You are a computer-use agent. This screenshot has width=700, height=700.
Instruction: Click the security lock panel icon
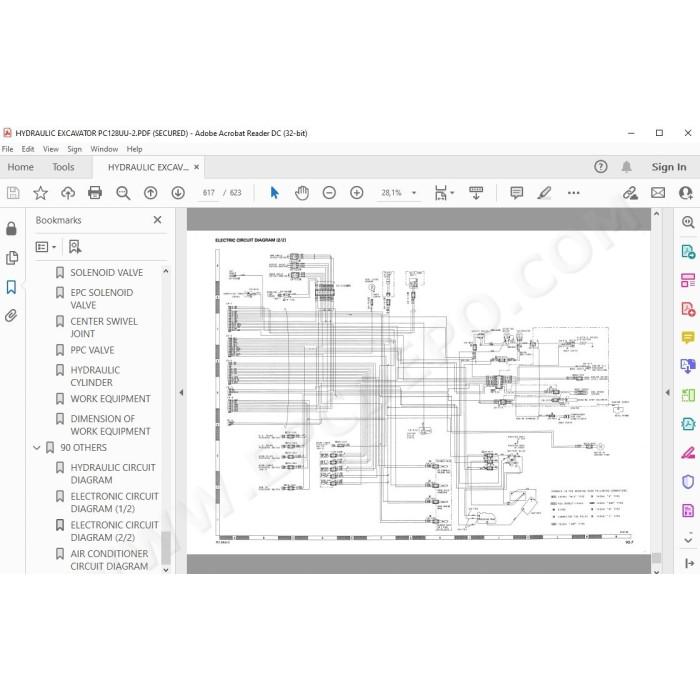(x=12, y=229)
